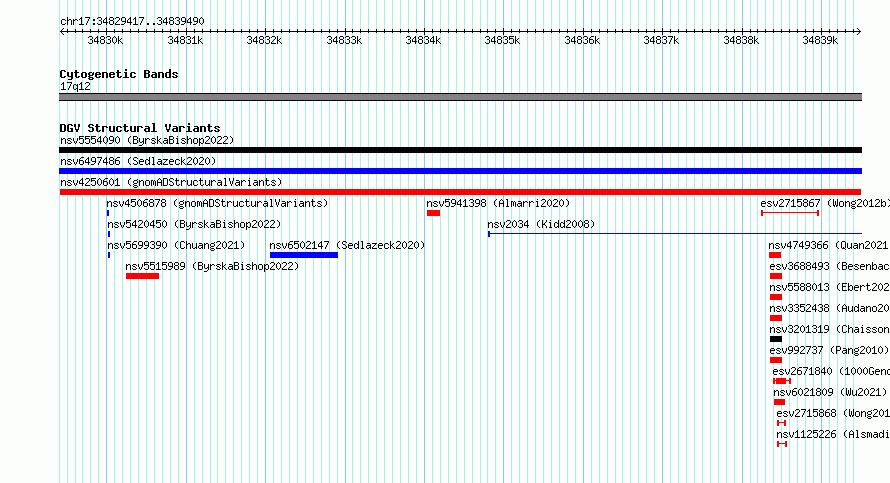Image resolution: width=890 pixels, height=483 pixels.
Task: Click the Cytogenetic Bands track title
Action: 119,74
